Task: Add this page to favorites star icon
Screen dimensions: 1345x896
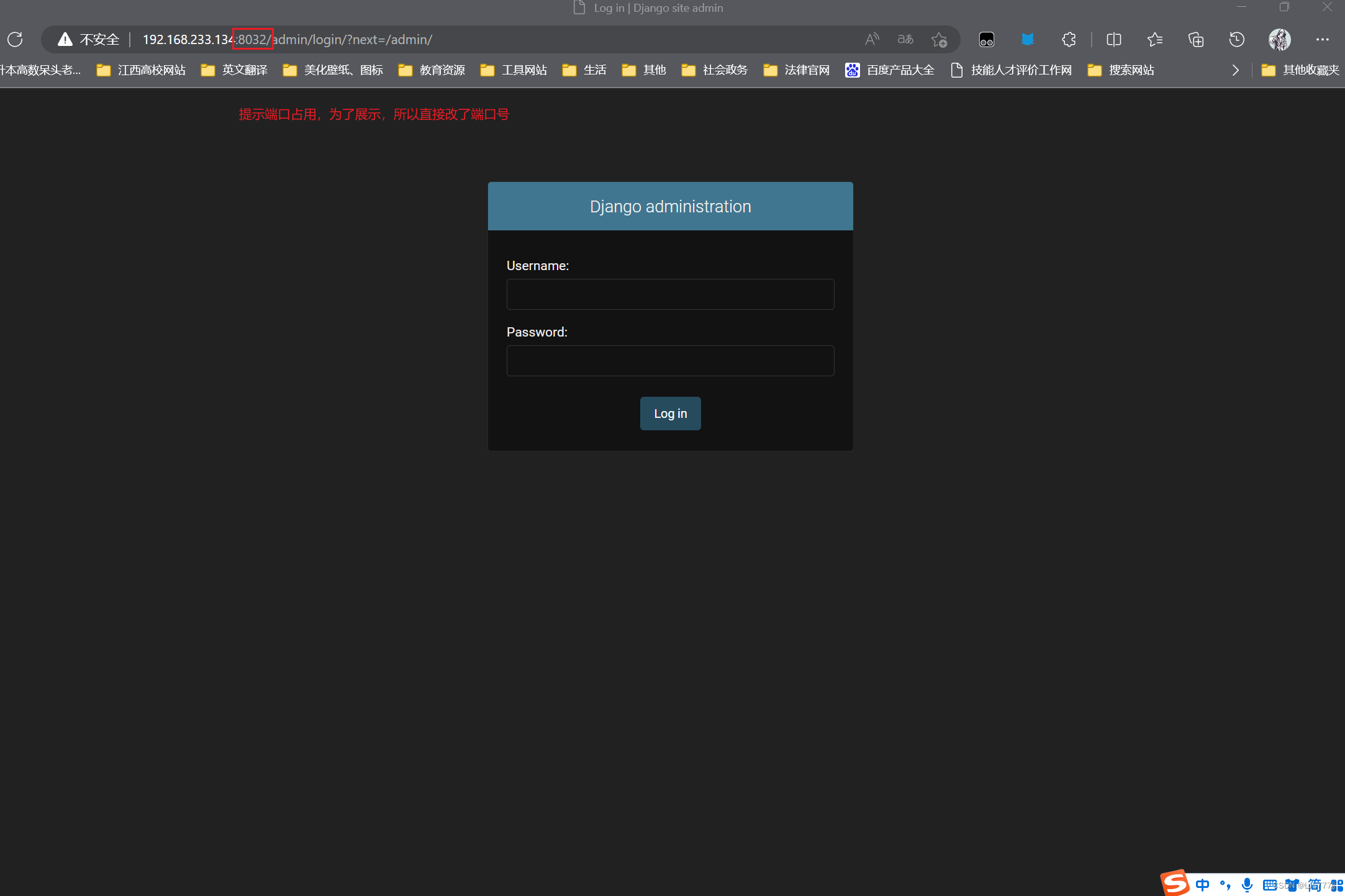Action: pyautogui.click(x=939, y=40)
